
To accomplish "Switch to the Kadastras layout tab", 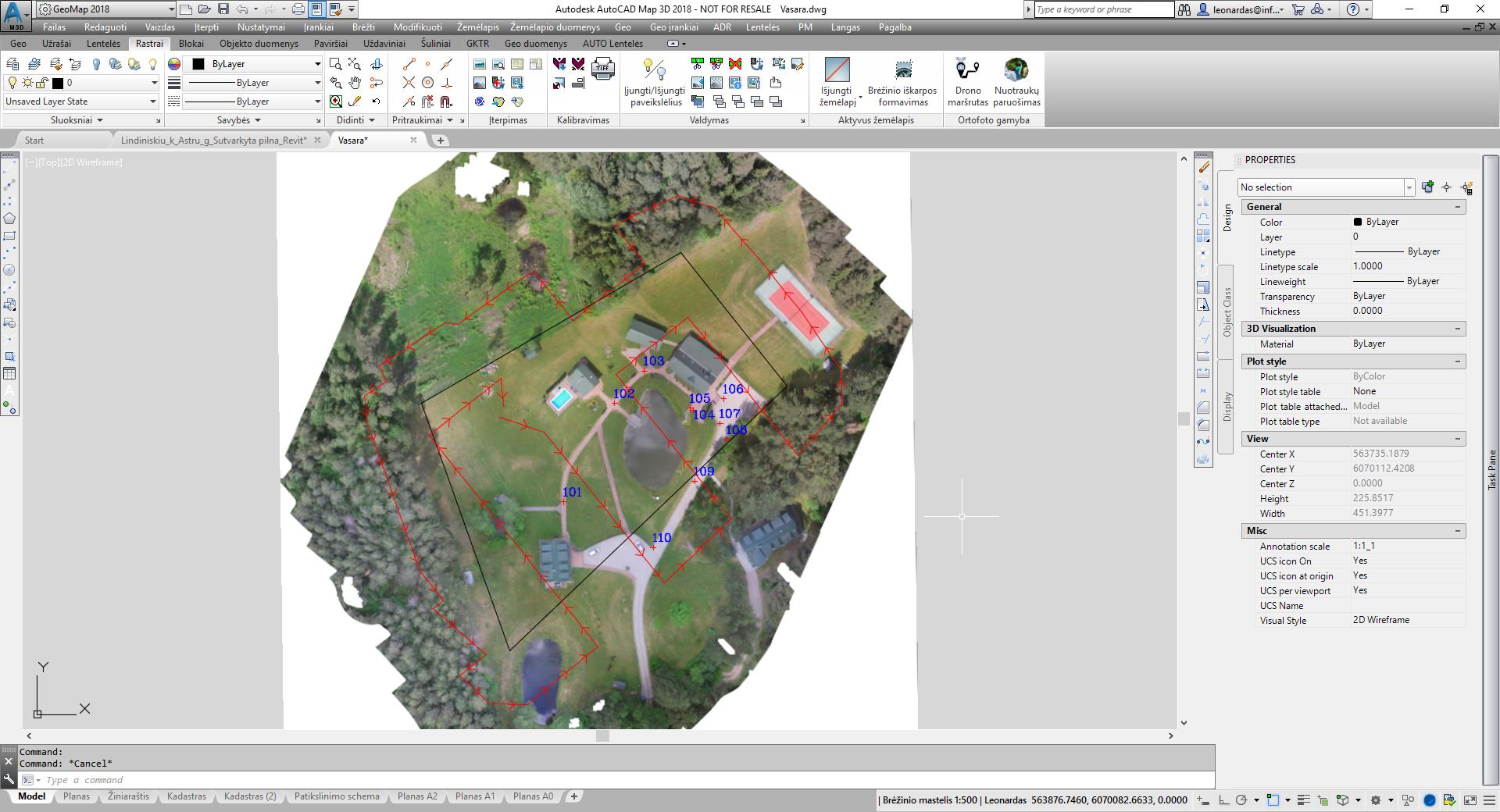I will [187, 796].
